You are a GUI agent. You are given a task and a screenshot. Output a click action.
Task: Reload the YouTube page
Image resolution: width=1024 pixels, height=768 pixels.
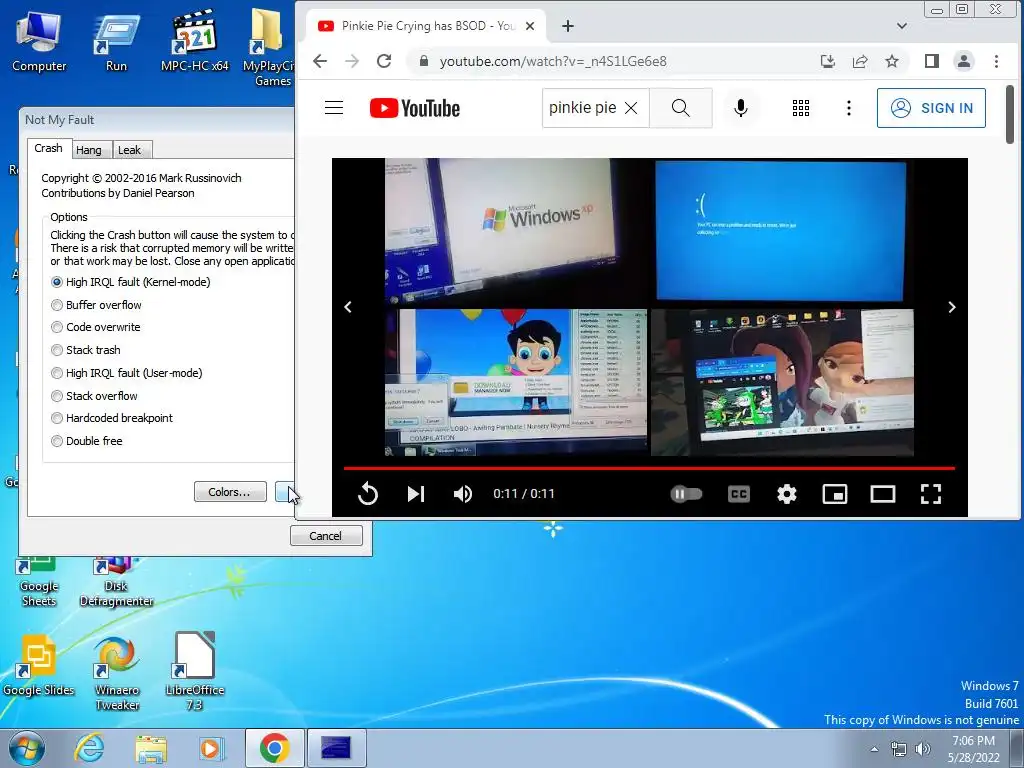[x=384, y=61]
